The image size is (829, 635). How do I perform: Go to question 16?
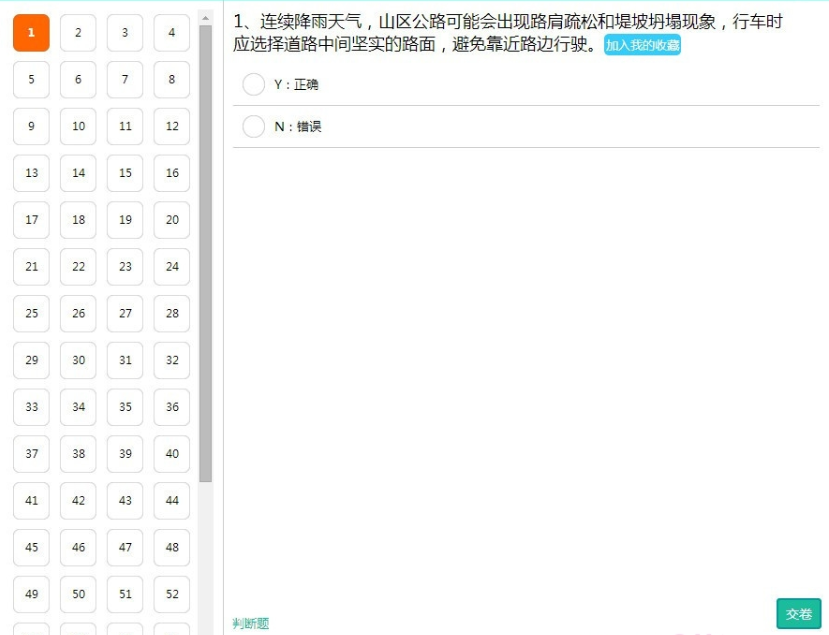click(x=171, y=173)
